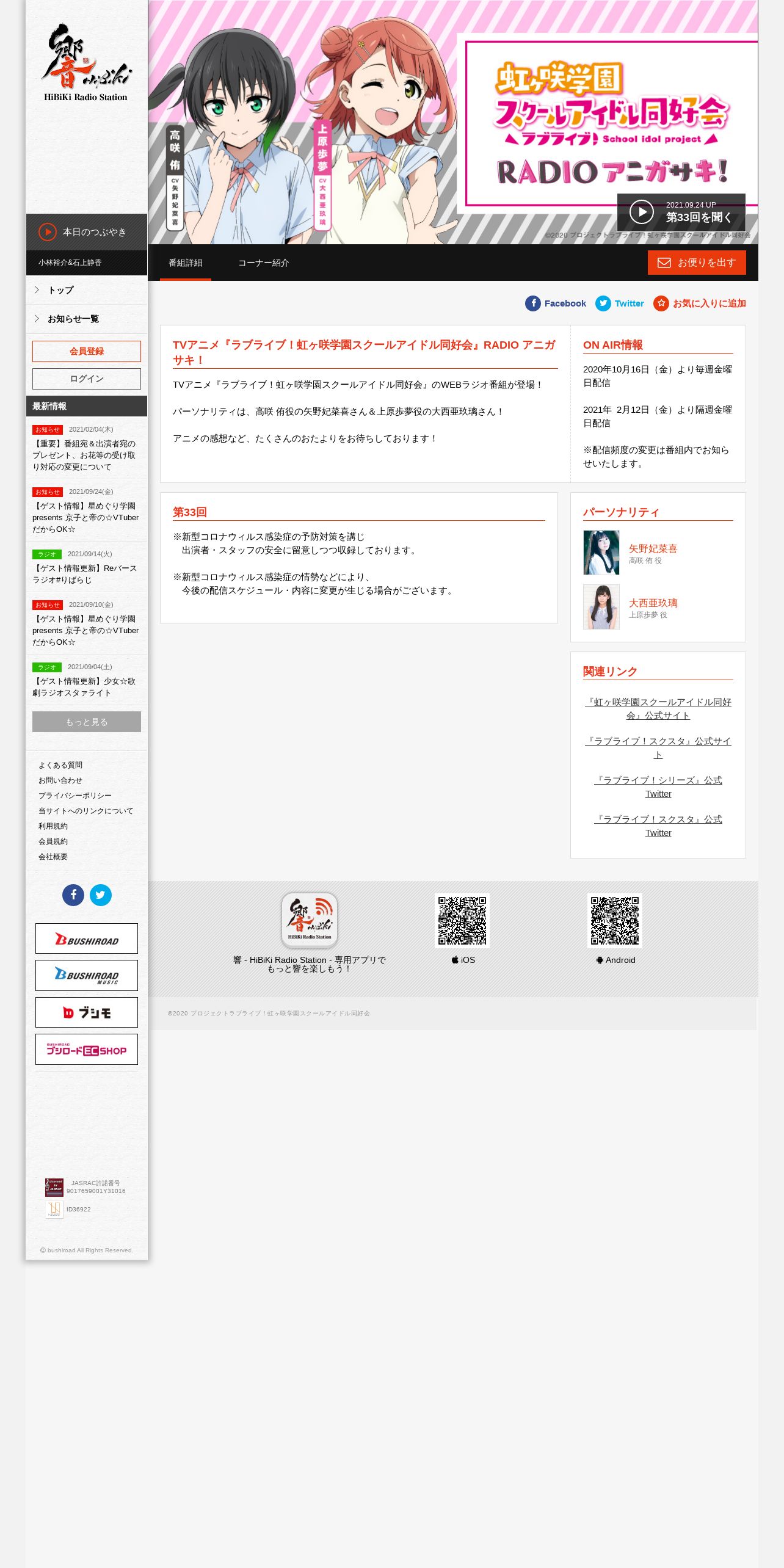The height and width of the screenshot is (1568, 784).
Task: Open ラブライブ！スクスタ 公式サイト link
Action: [x=658, y=748]
